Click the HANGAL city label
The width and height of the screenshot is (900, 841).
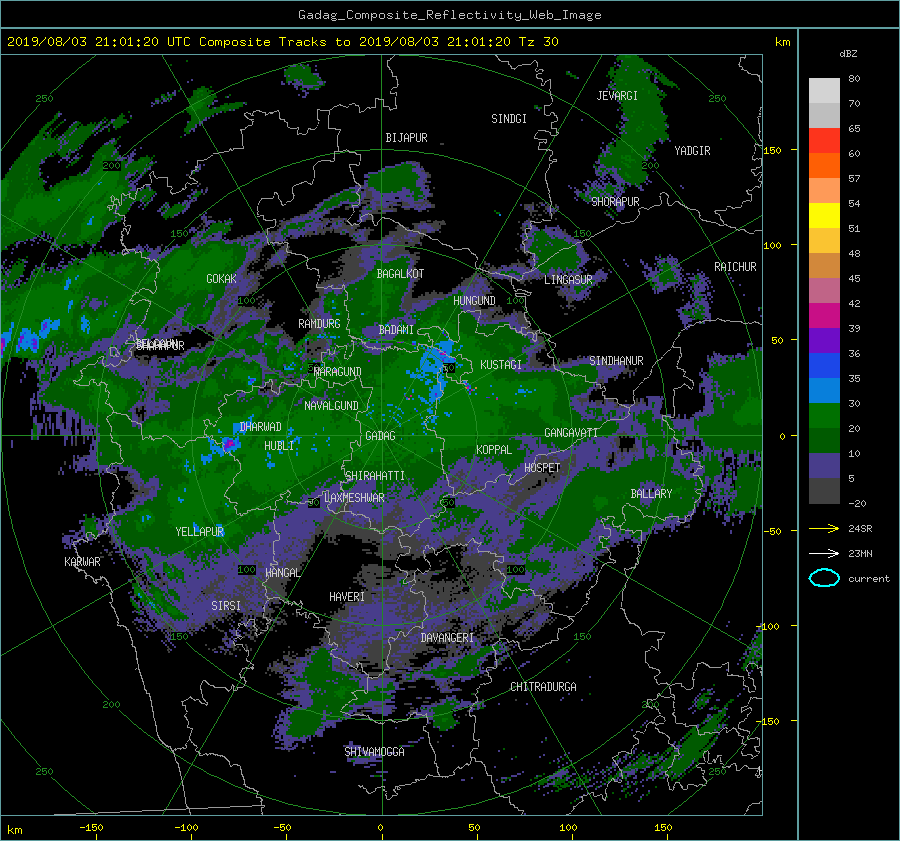(282, 573)
